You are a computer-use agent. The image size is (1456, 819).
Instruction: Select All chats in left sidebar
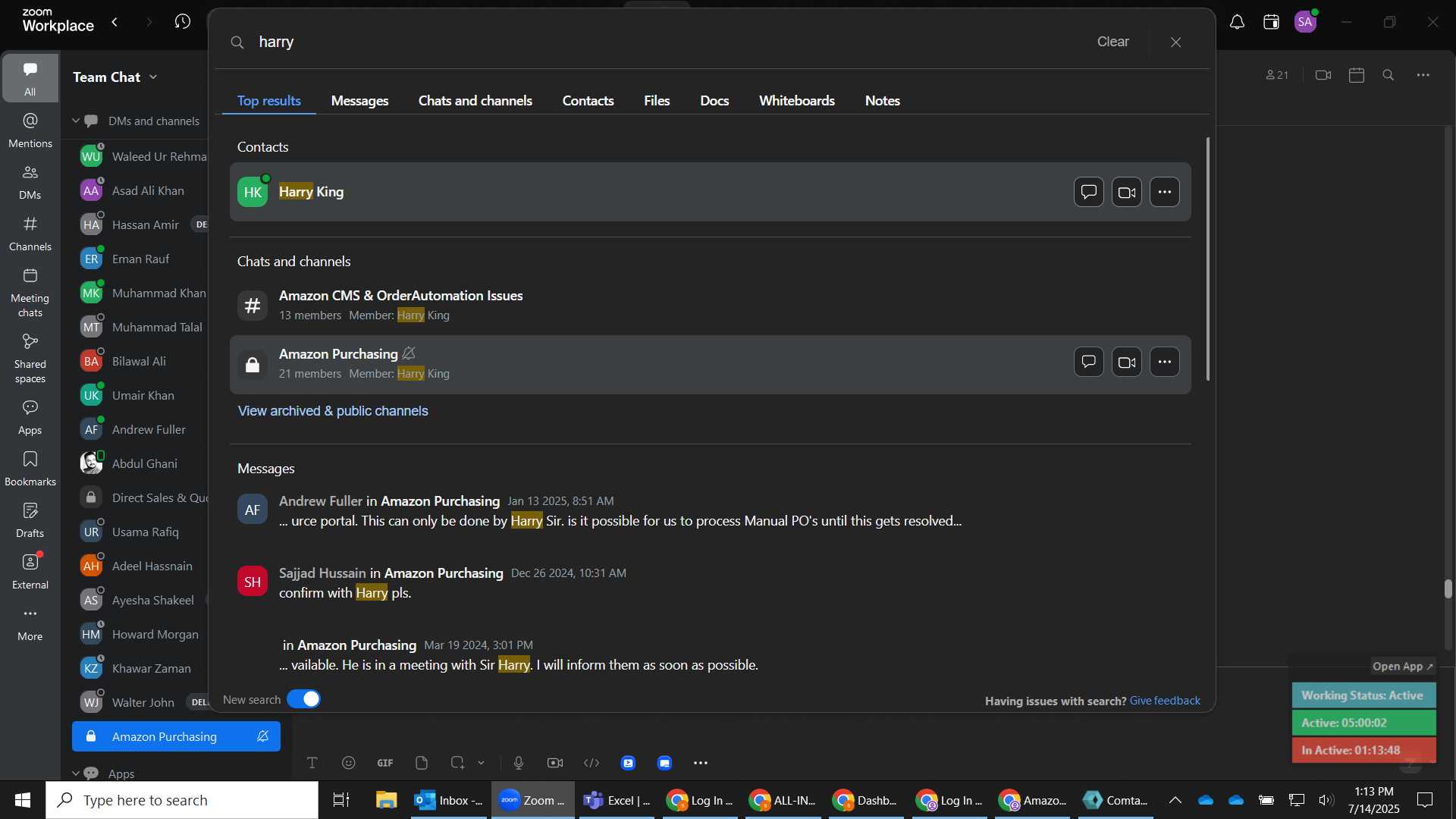[30, 78]
